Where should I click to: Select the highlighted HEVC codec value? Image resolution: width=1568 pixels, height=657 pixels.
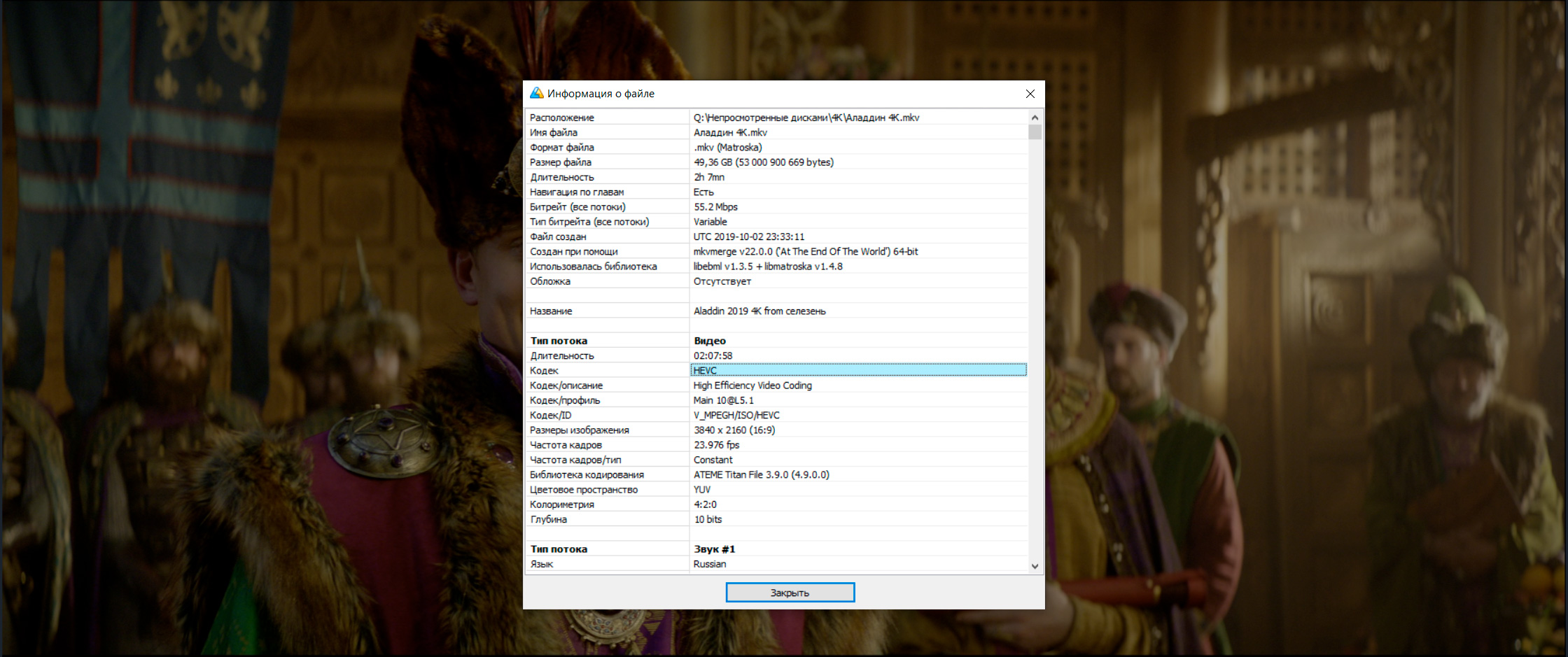[857, 370]
